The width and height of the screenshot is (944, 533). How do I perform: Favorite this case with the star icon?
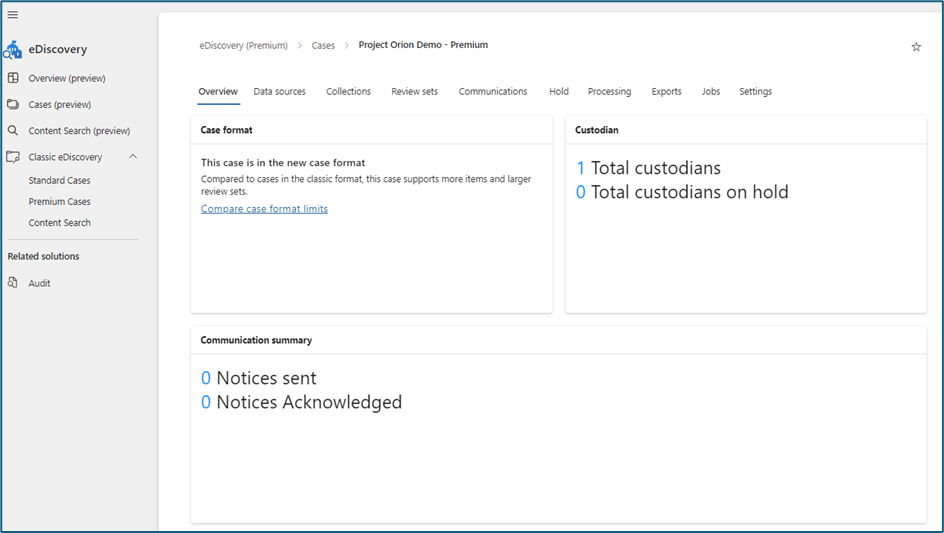pyautogui.click(x=916, y=47)
